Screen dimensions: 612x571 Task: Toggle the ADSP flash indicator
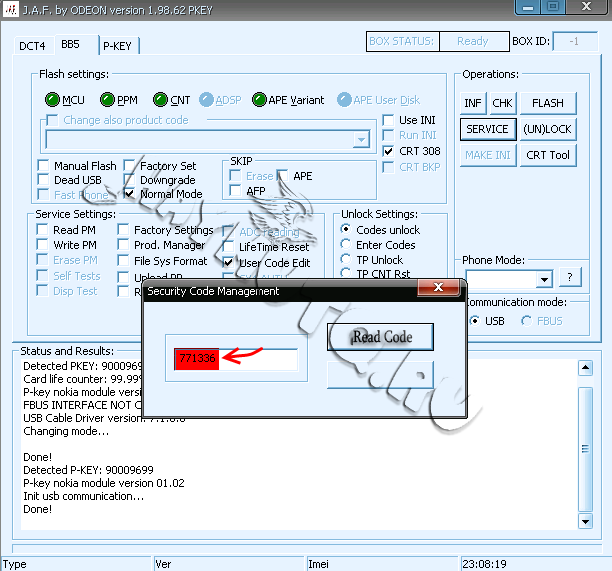(x=206, y=100)
